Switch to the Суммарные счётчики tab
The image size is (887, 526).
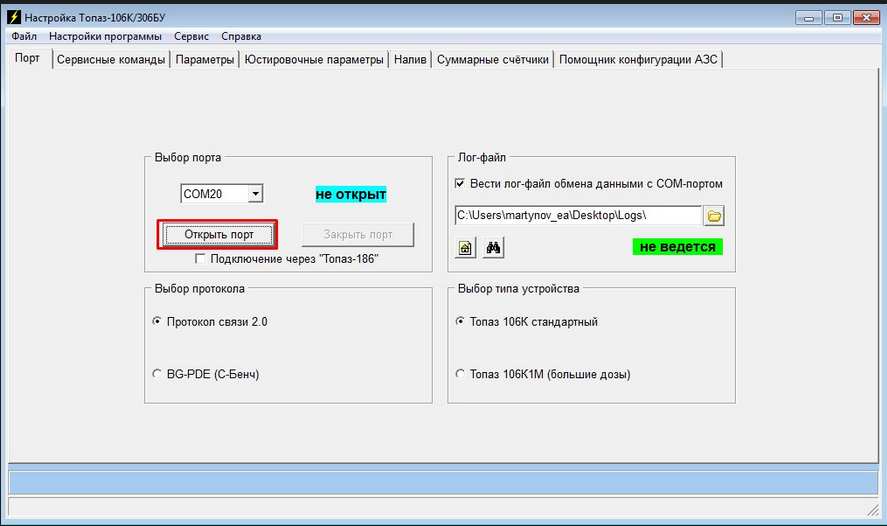click(493, 59)
